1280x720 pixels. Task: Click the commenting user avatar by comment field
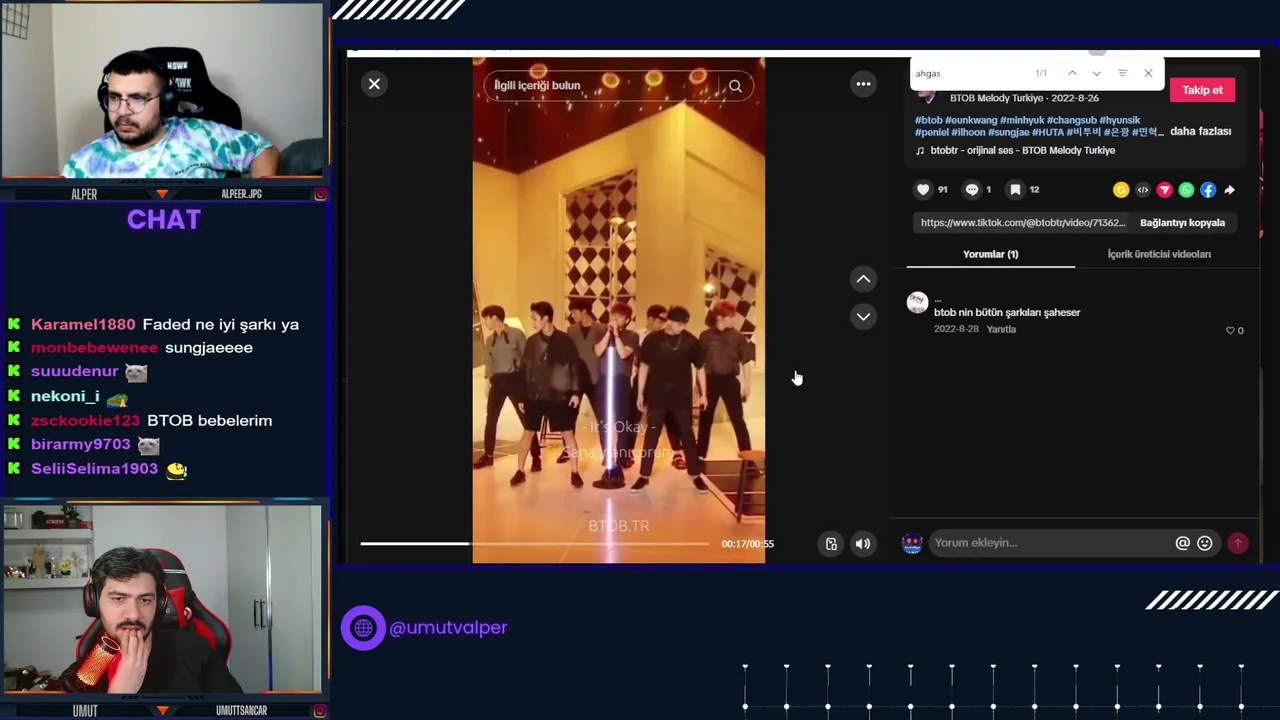click(911, 543)
